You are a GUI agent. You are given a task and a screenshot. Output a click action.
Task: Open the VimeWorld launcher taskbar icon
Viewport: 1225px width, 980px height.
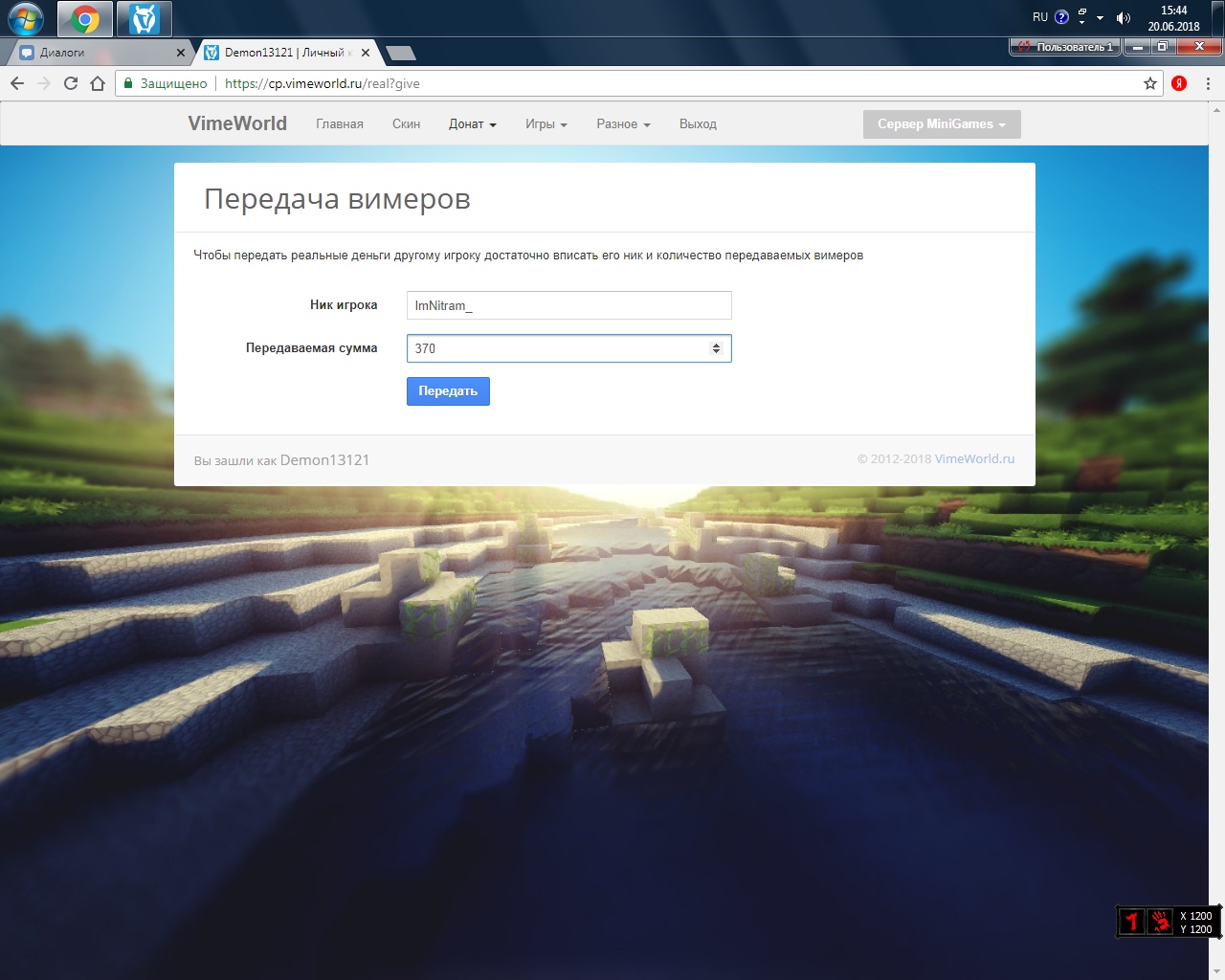click(145, 18)
